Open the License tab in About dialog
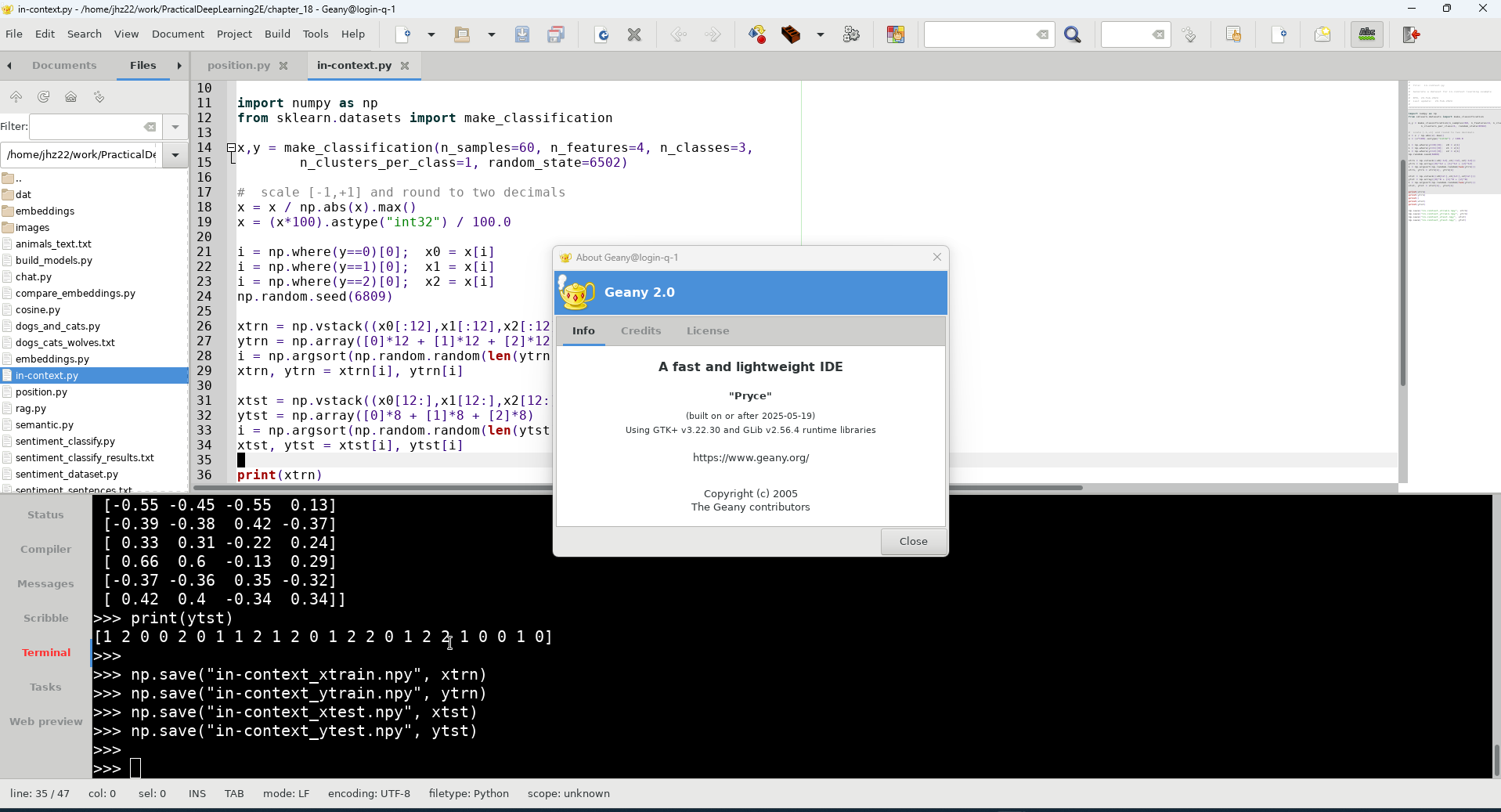This screenshot has width=1501, height=812. pos(708,331)
